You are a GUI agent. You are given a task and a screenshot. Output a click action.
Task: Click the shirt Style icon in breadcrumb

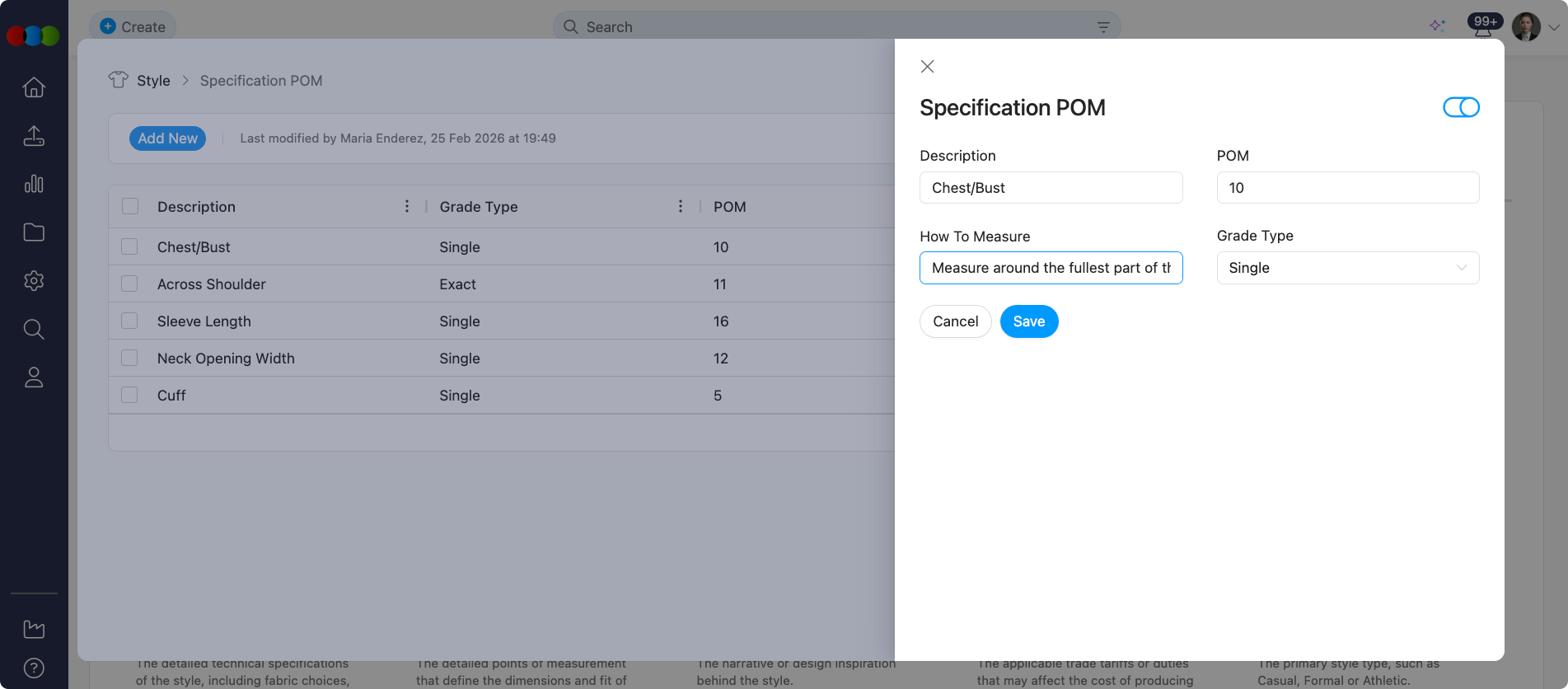tap(119, 80)
